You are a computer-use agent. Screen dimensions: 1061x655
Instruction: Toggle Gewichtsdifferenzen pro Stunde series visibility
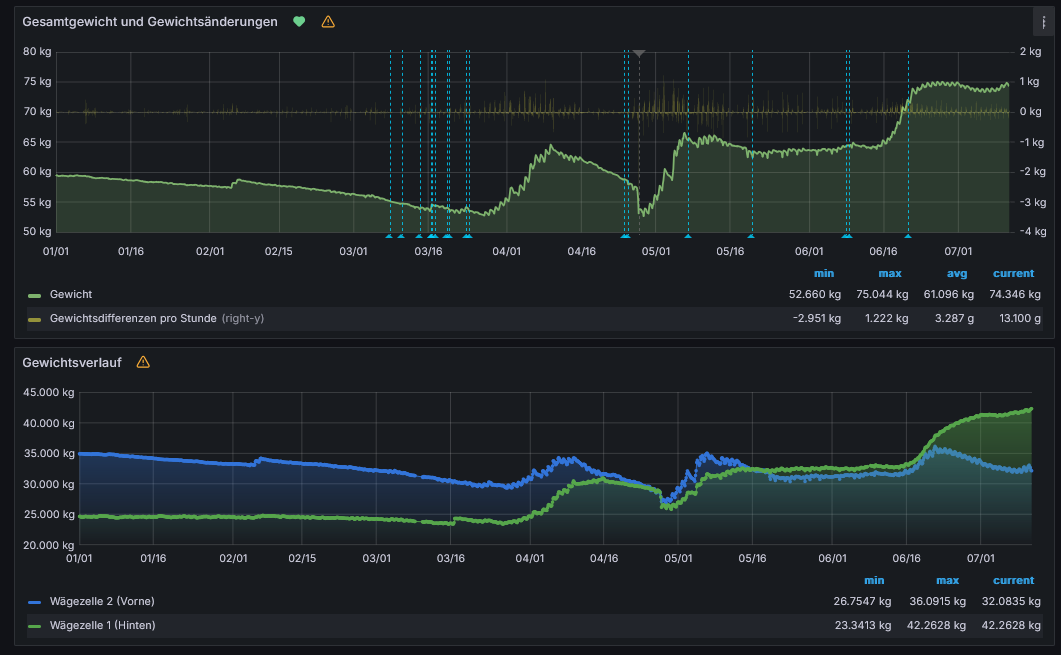[133, 318]
